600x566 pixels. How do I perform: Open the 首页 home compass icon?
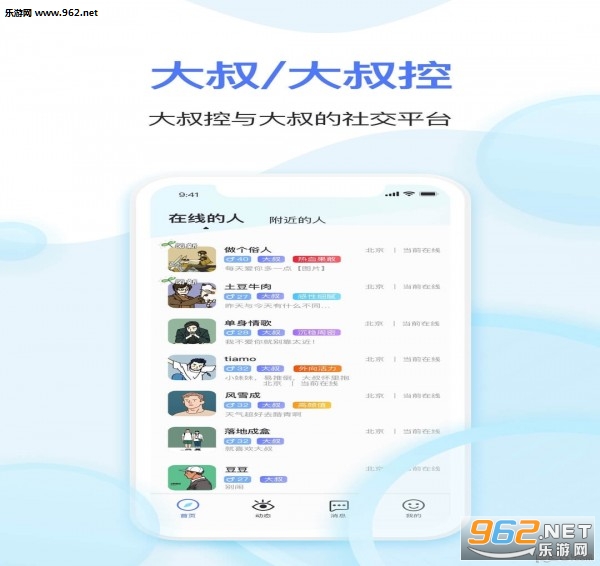[x=188, y=505]
